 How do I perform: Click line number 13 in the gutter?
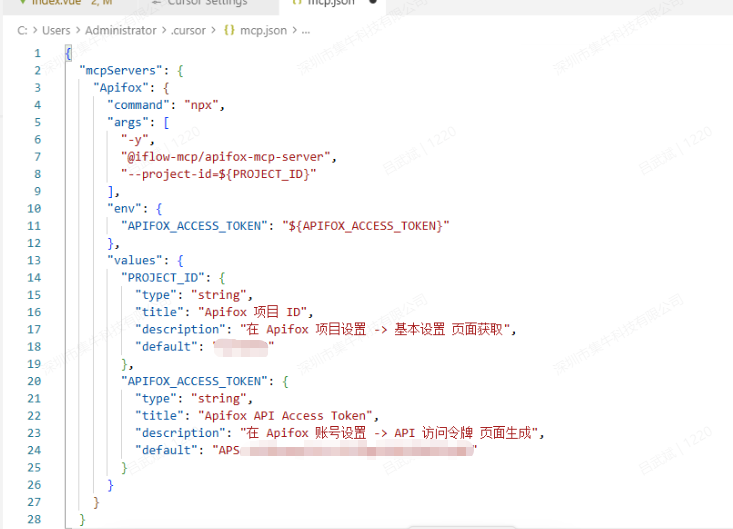pos(34,260)
